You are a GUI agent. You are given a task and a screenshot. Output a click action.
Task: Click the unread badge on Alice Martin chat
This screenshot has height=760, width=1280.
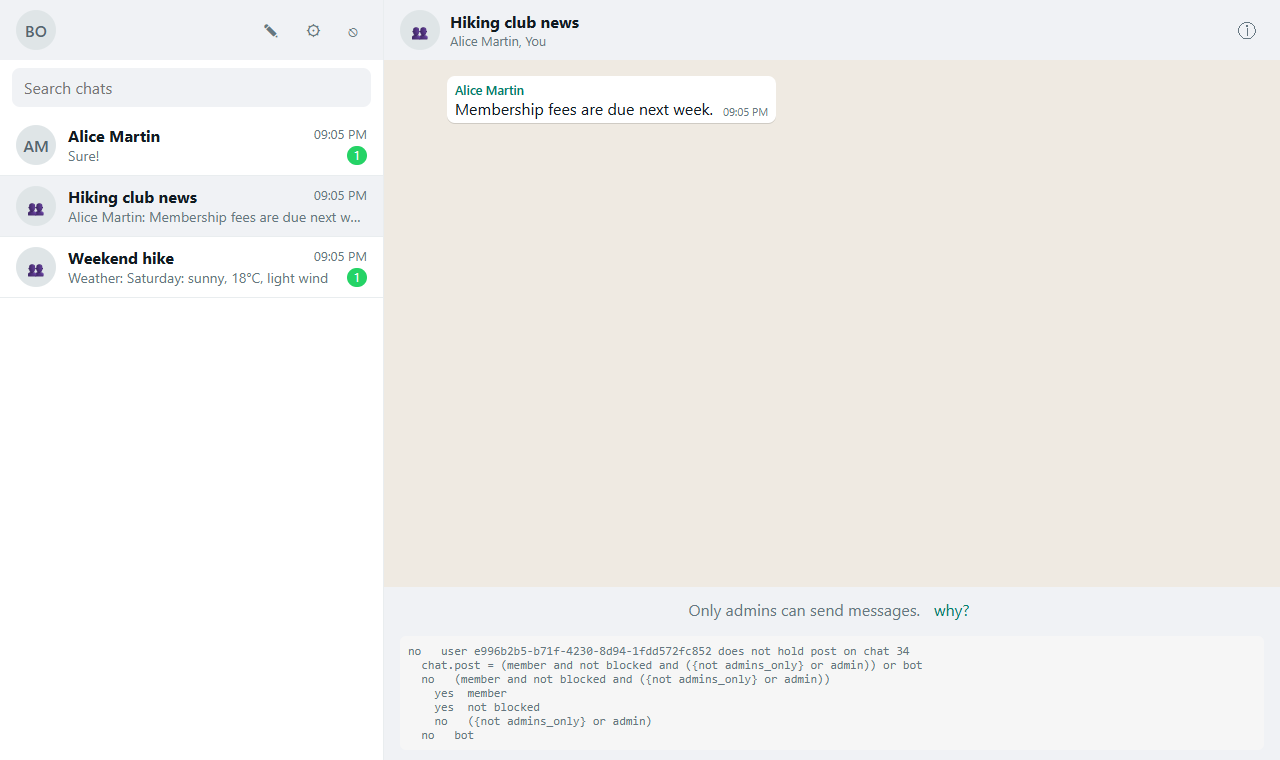click(357, 156)
